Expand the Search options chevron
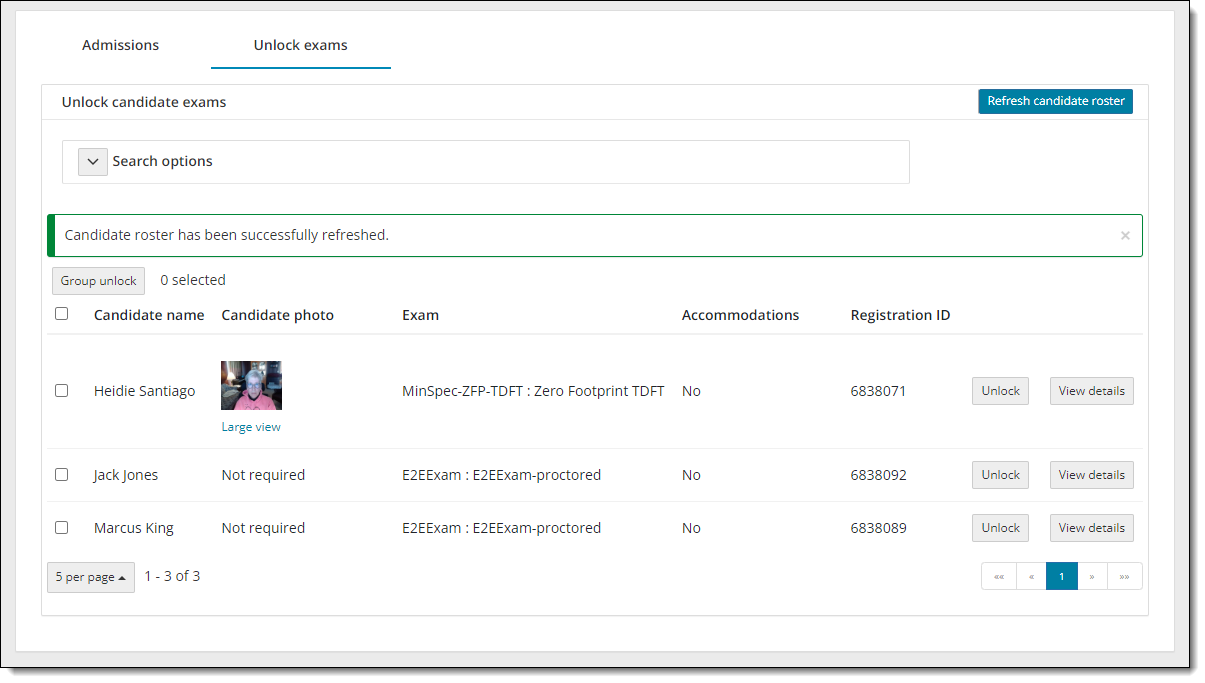Viewport: 1205px width, 683px height. (93, 162)
